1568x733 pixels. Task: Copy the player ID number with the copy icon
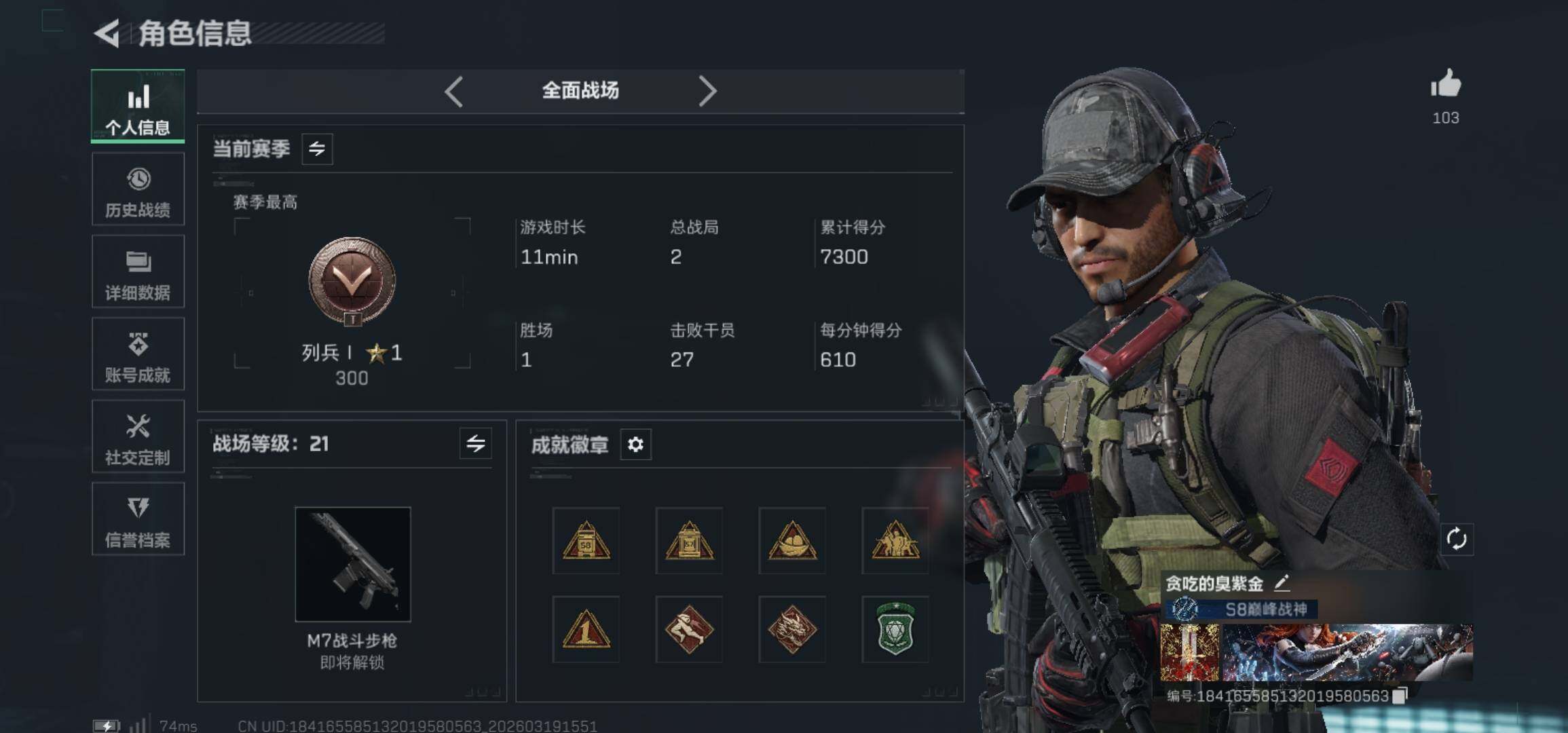point(1400,696)
